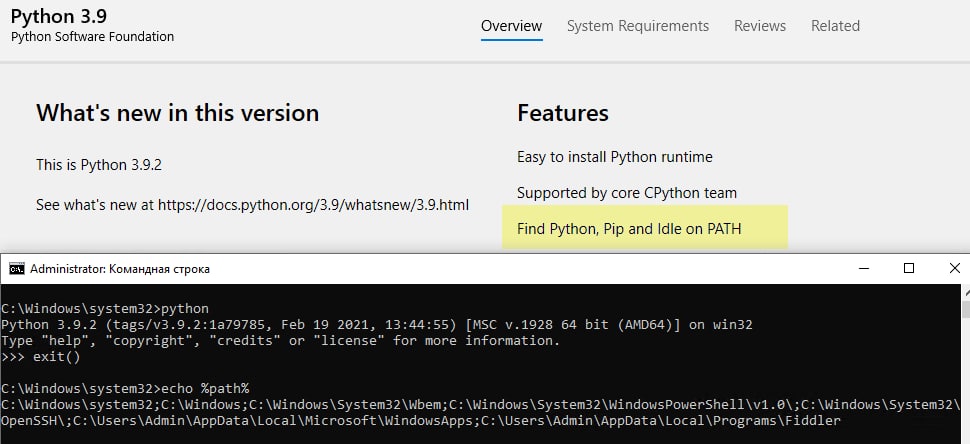Click Python Software Foundation publisher name
The width and height of the screenshot is (970, 444).
(x=92, y=37)
